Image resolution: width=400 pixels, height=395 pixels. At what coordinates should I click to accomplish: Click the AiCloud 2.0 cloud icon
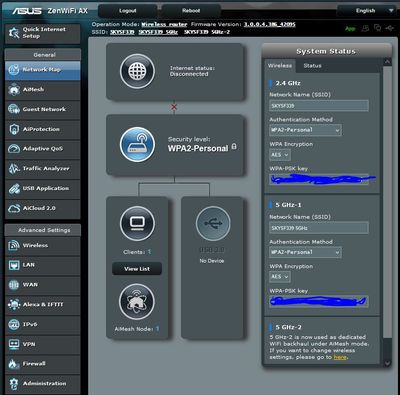tap(14, 208)
